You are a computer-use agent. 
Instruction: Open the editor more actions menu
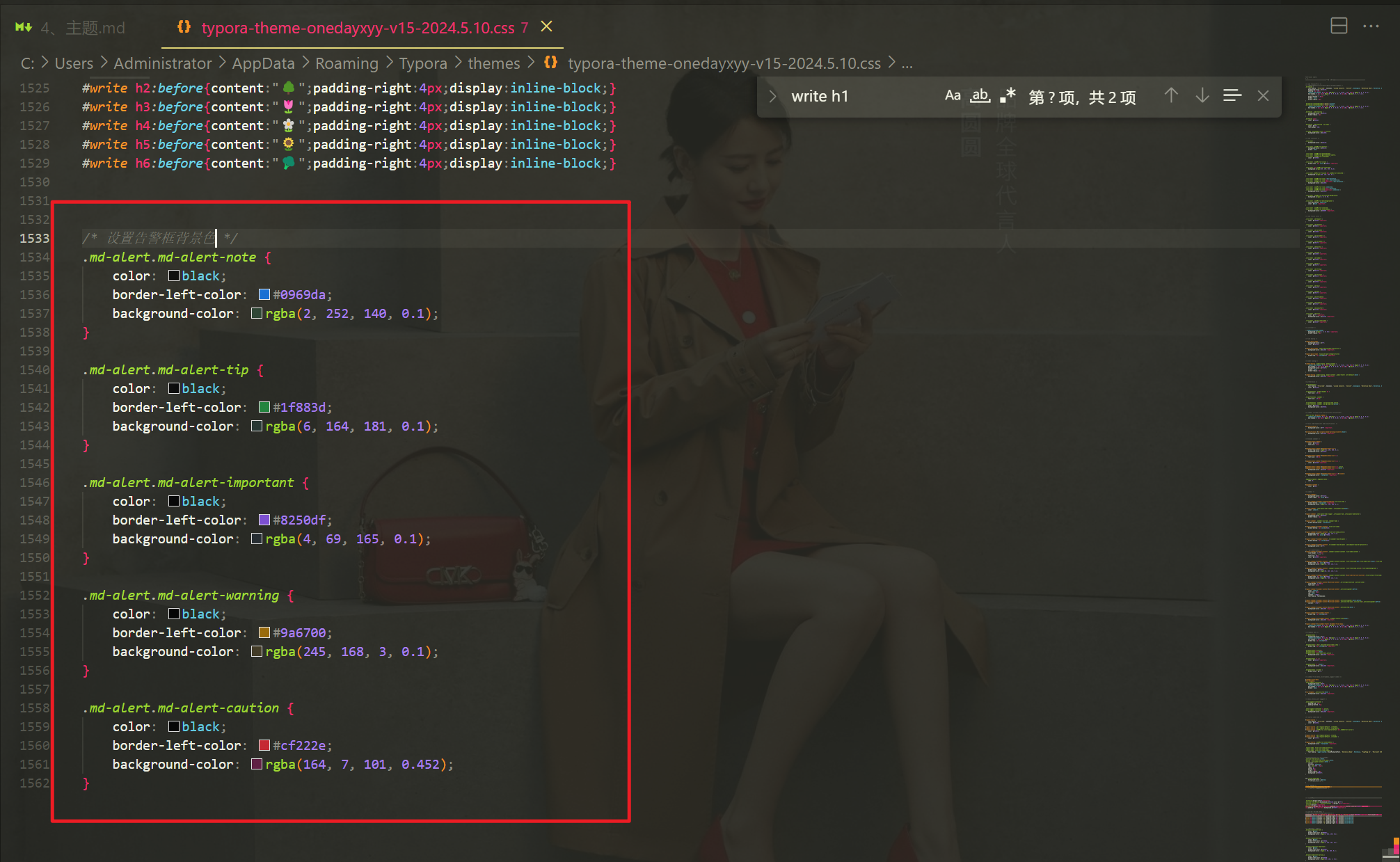click(x=1371, y=26)
